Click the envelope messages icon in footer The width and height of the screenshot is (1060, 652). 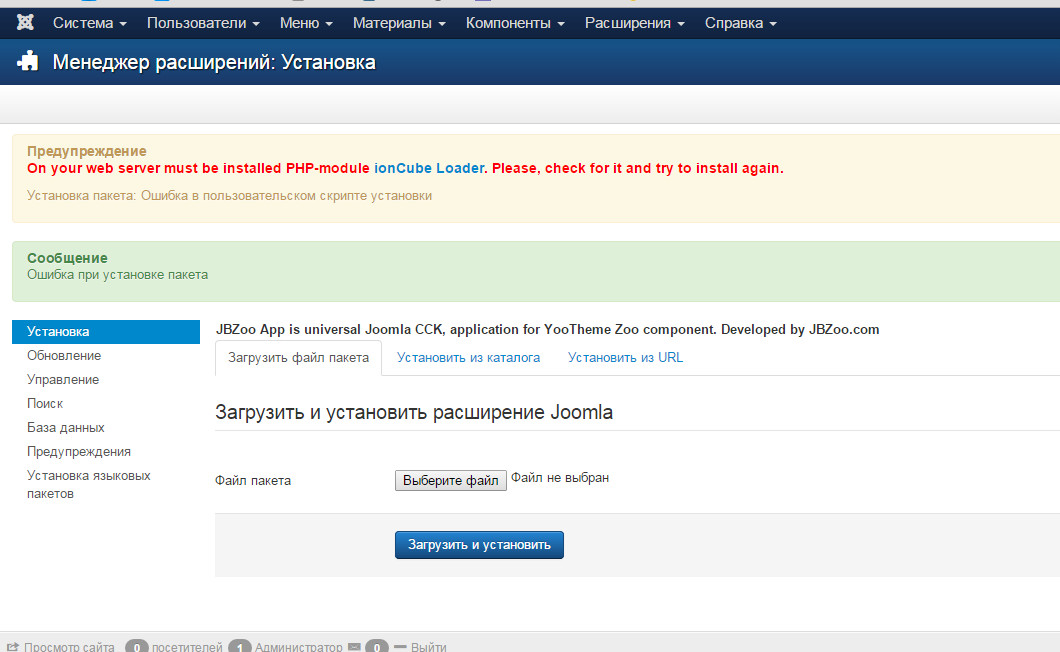354,647
